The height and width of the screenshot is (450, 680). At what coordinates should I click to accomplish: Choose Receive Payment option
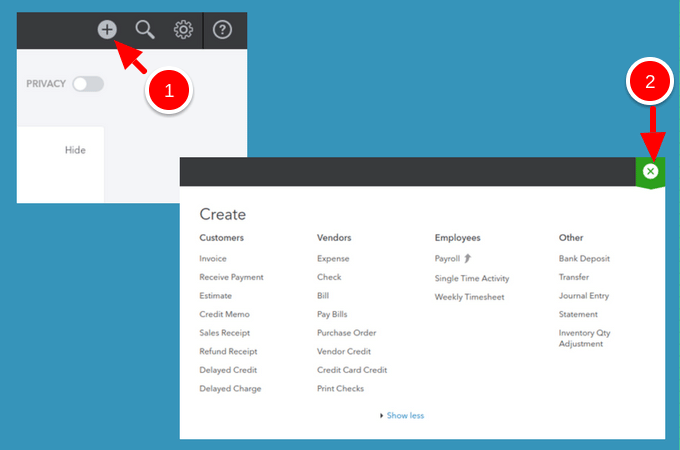[231, 277]
